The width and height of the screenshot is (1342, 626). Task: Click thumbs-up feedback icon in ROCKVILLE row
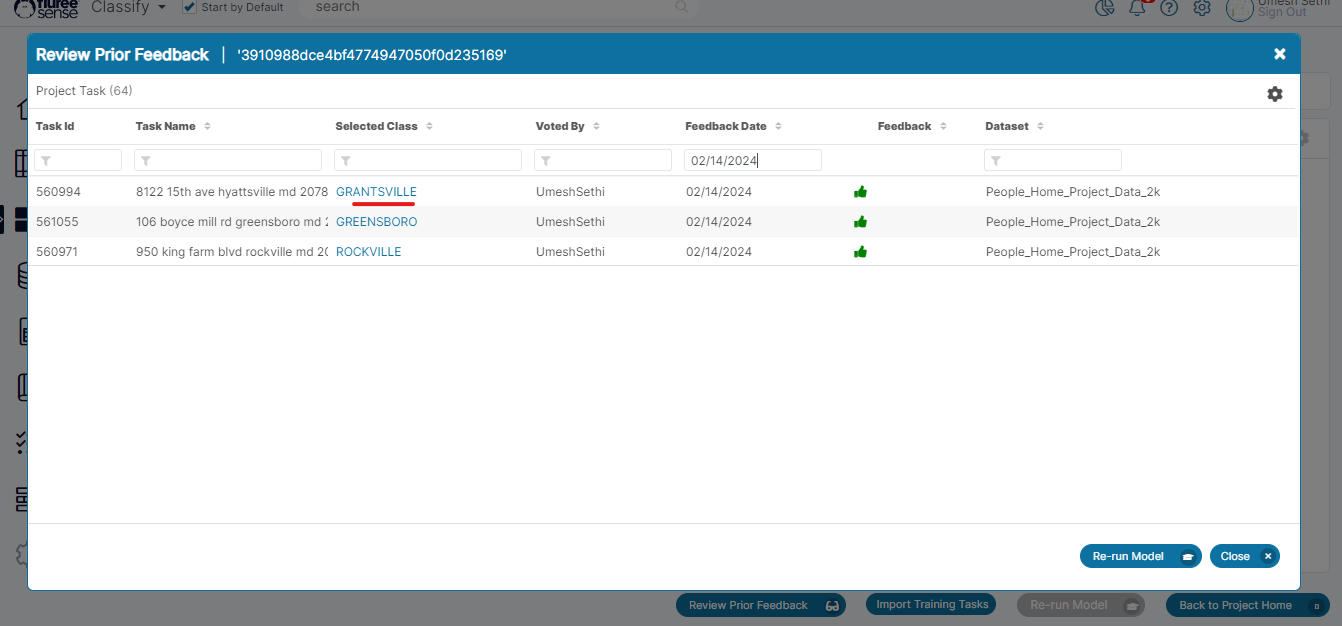tap(860, 252)
